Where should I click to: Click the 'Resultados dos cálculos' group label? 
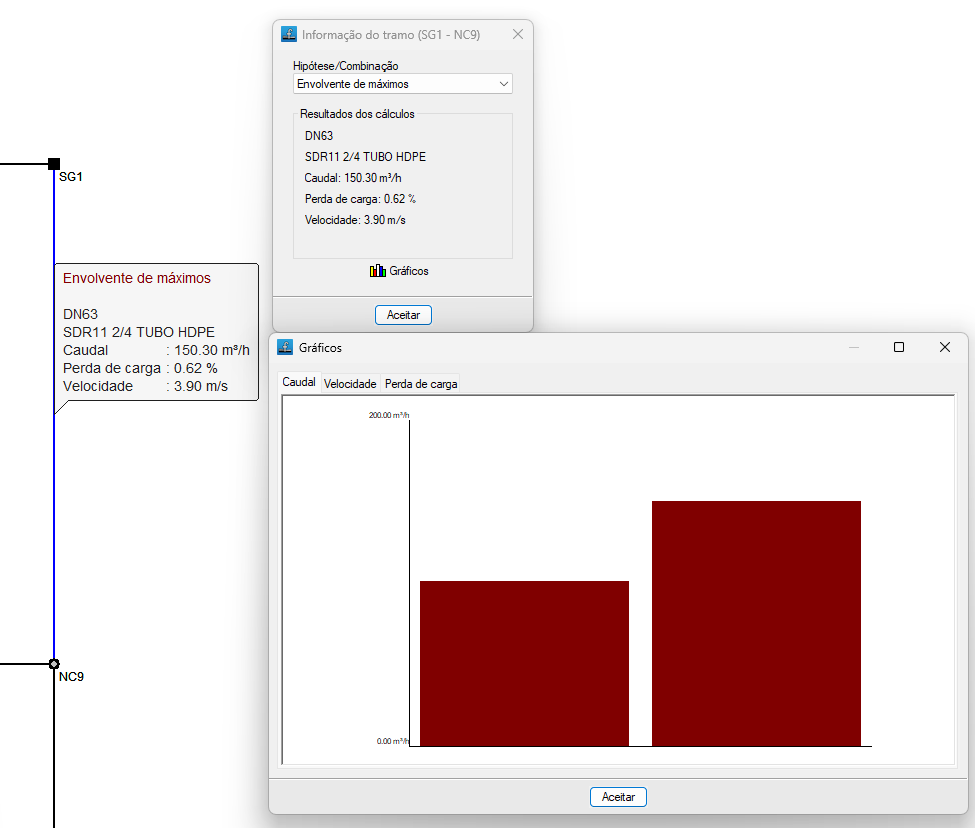357,114
